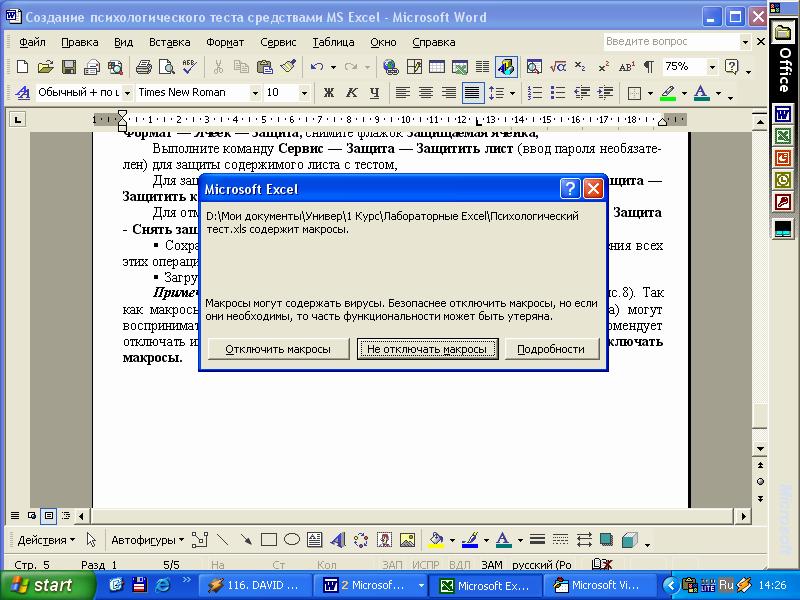The image size is (800, 600).
Task: Run spelling check icon
Action: click(189, 67)
